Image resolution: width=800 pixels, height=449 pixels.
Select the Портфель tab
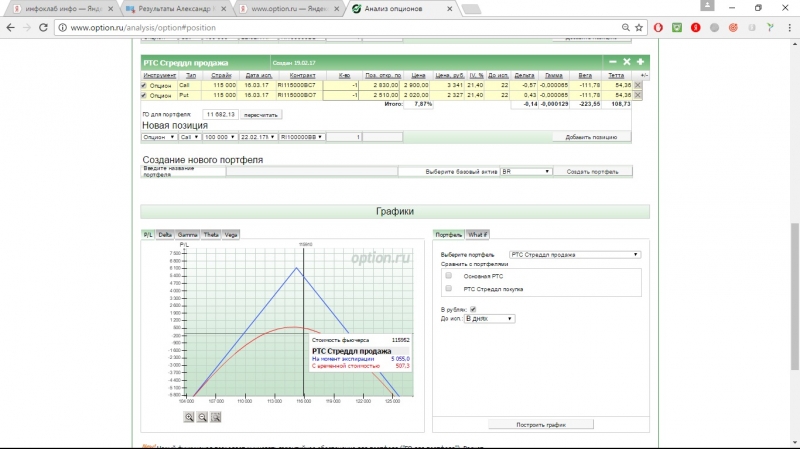pos(448,235)
